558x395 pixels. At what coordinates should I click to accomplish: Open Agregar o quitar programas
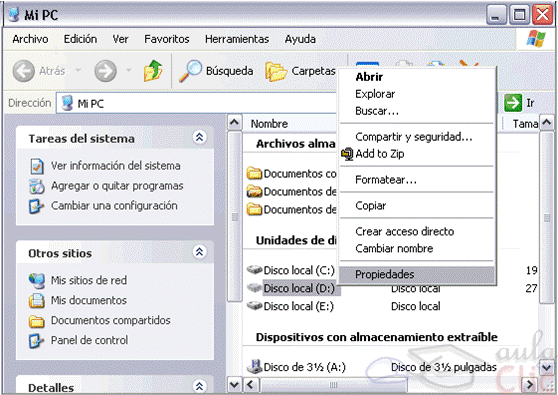click(117, 186)
